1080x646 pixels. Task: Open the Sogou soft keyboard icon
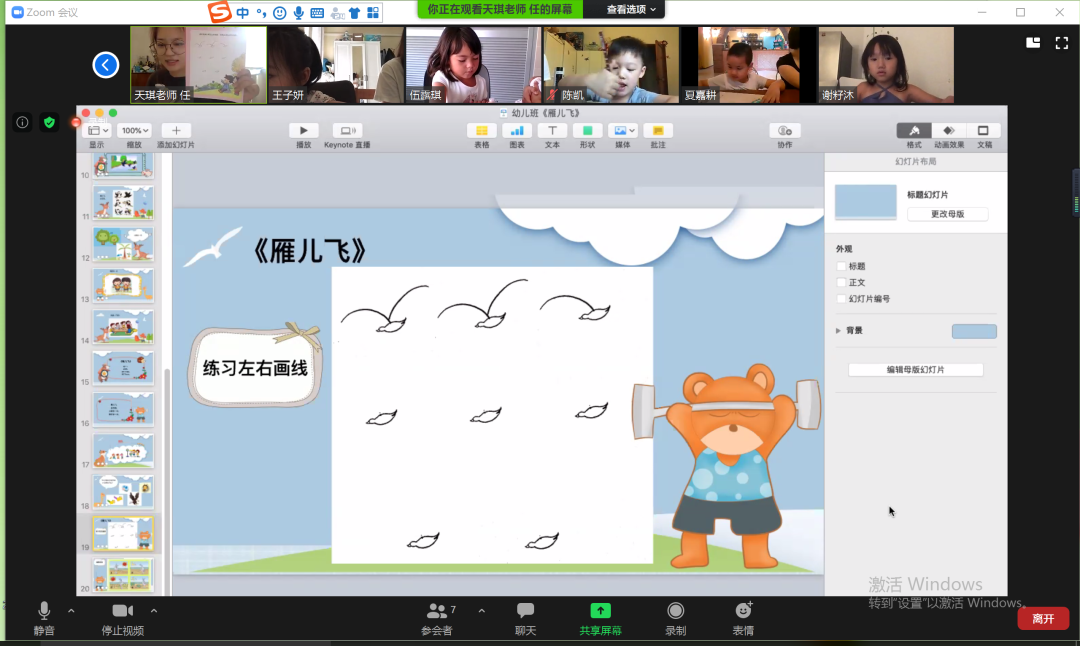[x=317, y=12]
